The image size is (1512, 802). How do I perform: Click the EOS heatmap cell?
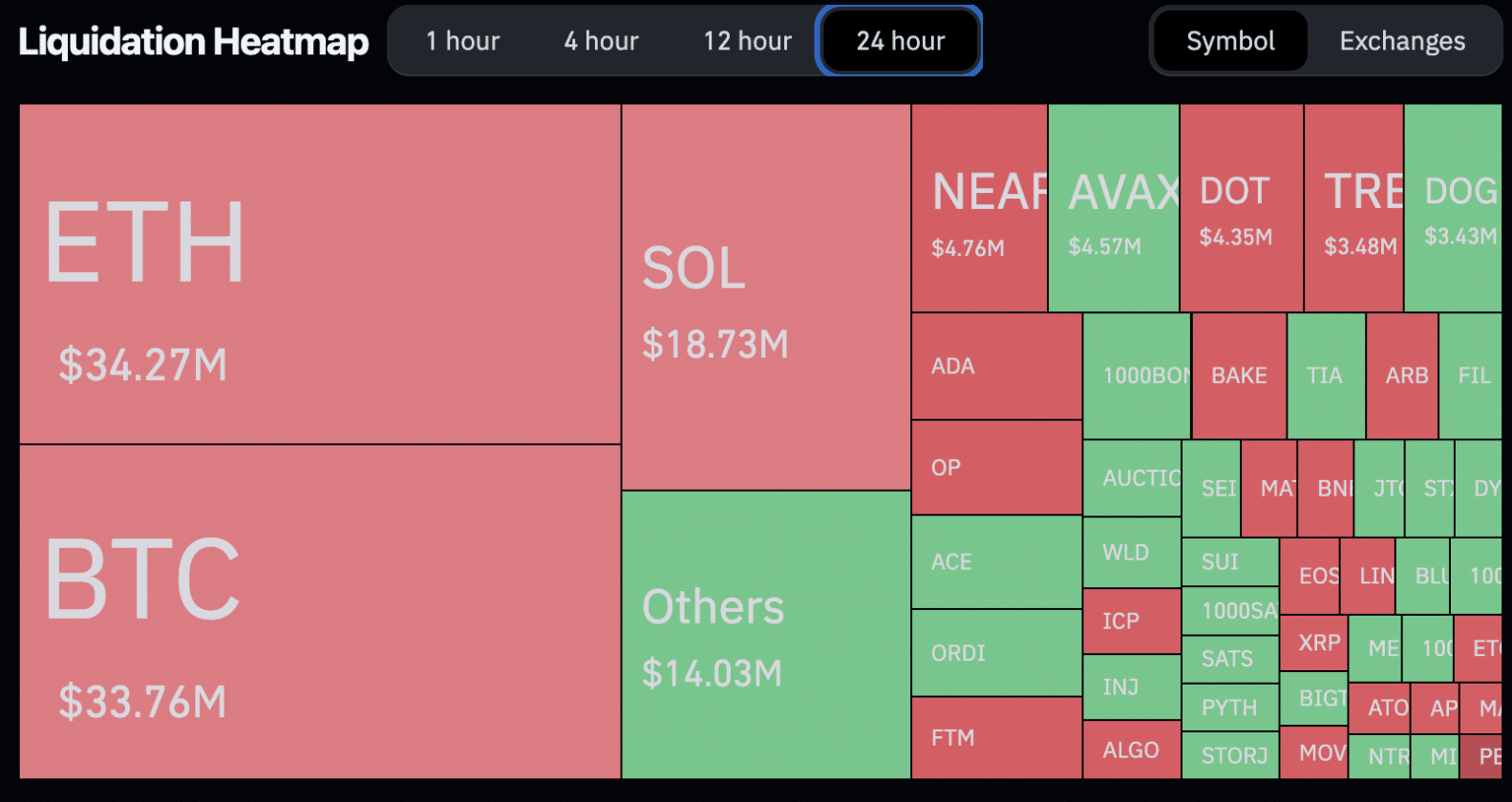tap(1310, 577)
